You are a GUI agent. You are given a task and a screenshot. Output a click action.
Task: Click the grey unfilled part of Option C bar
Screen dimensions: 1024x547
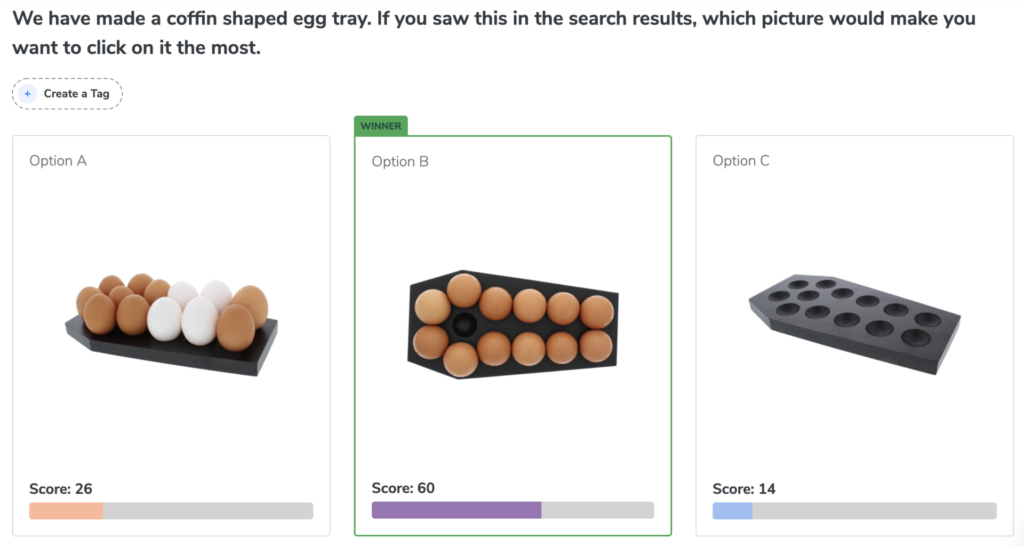tap(874, 511)
